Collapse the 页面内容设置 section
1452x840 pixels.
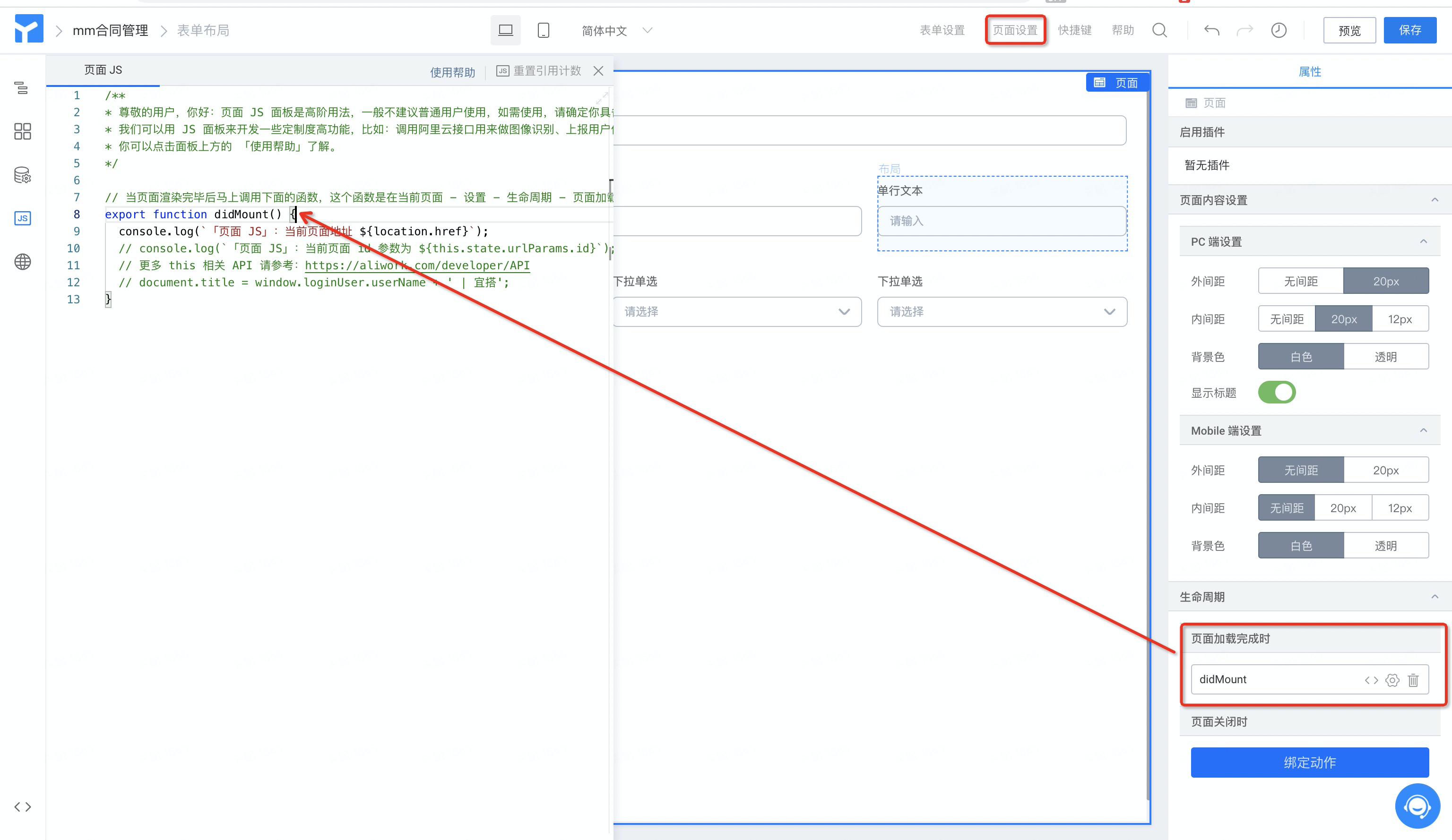click(x=1435, y=200)
